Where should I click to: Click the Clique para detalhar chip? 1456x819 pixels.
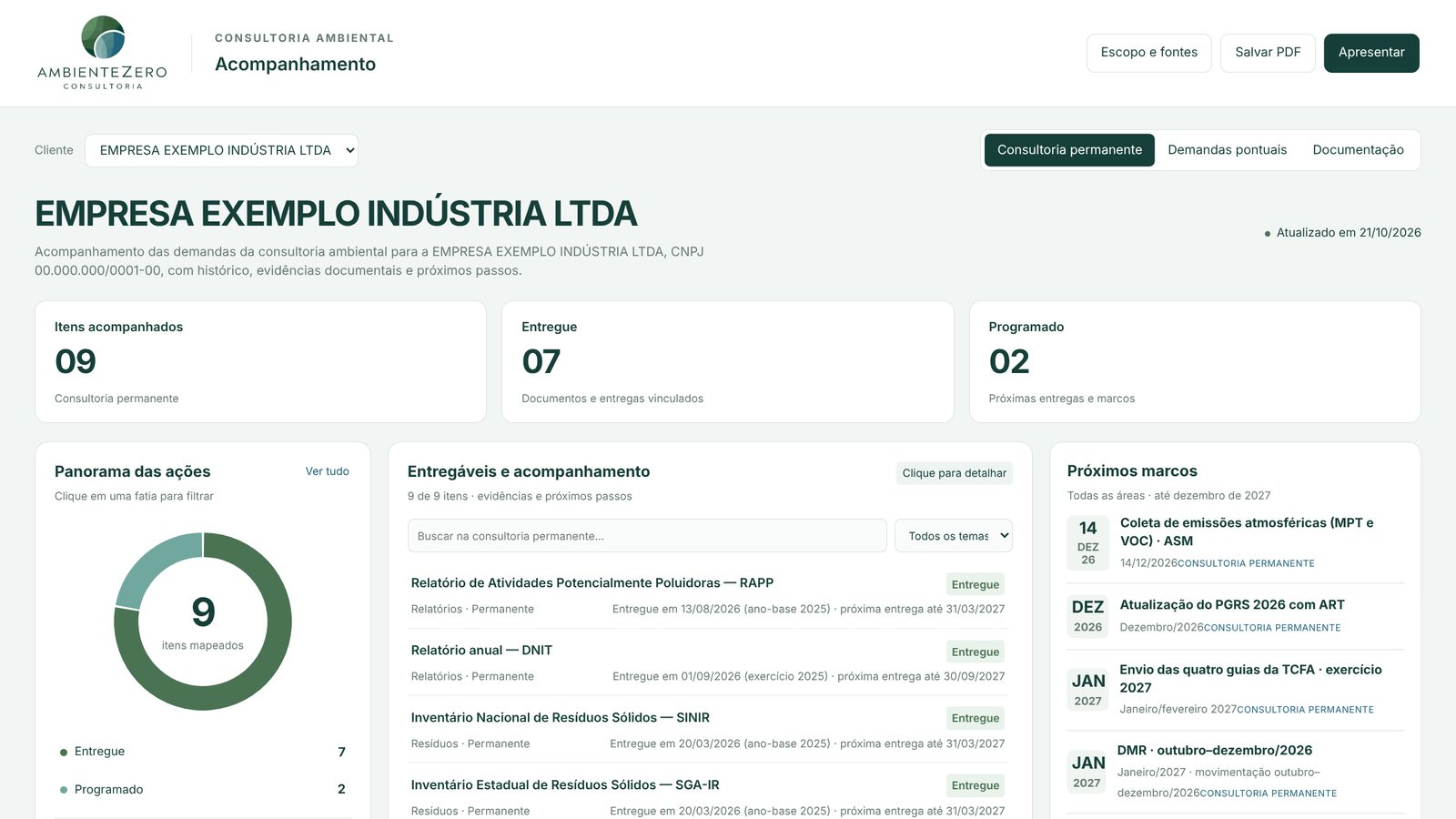(x=954, y=473)
